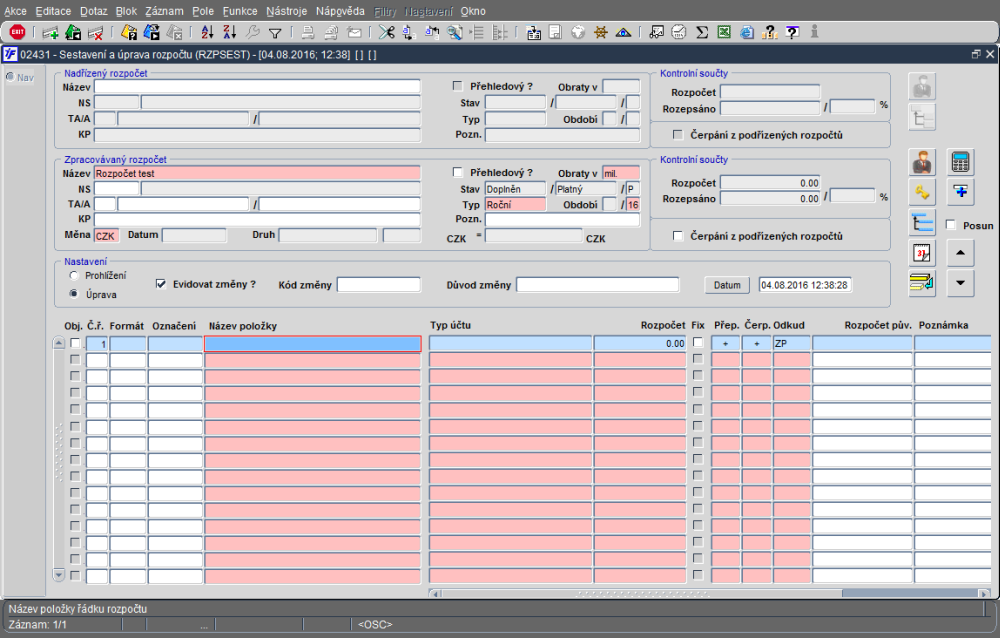Toggle the Evidovat změny checkbox
The image size is (1000, 638).
tap(161, 284)
